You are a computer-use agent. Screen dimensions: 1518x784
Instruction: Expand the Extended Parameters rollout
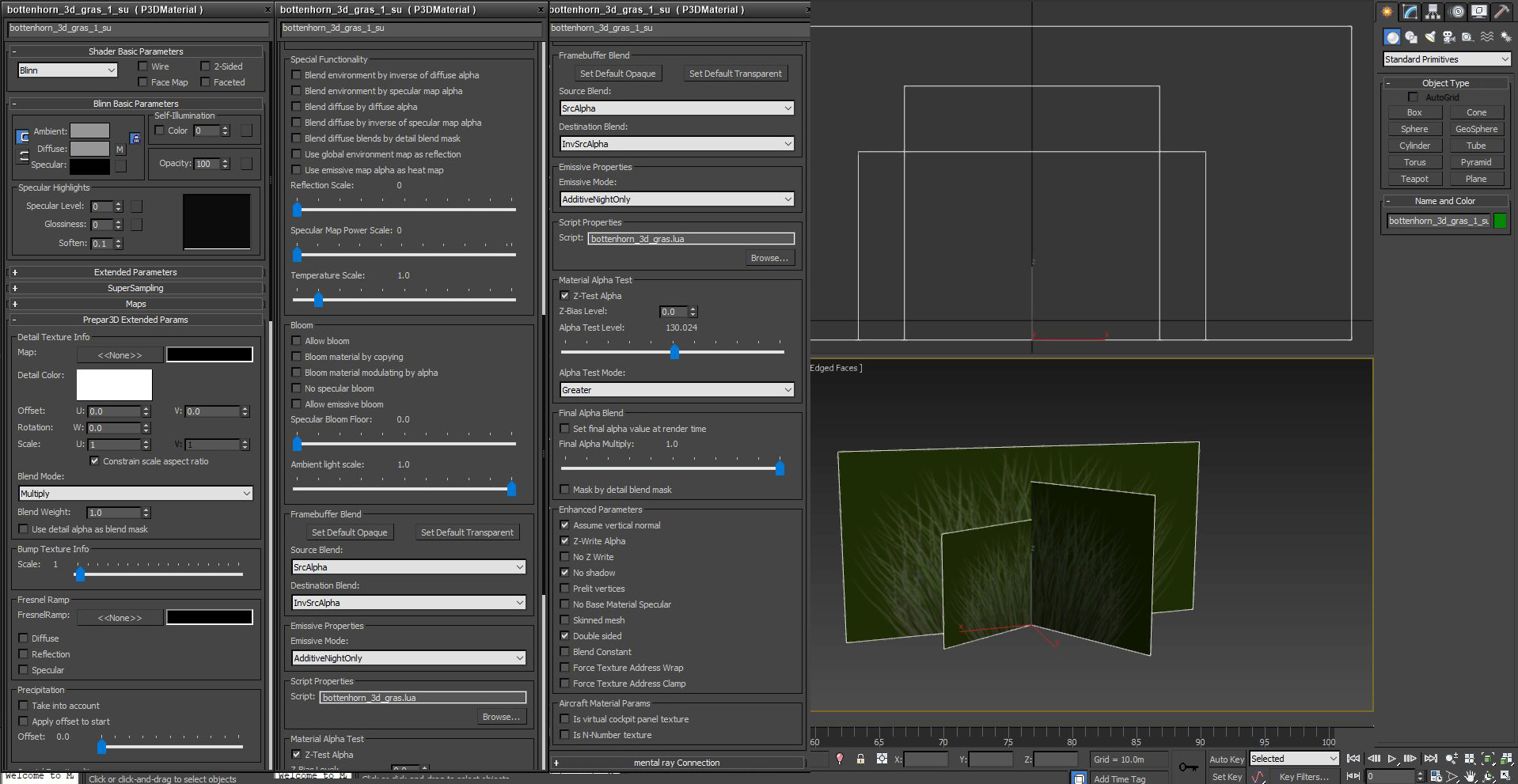point(135,272)
